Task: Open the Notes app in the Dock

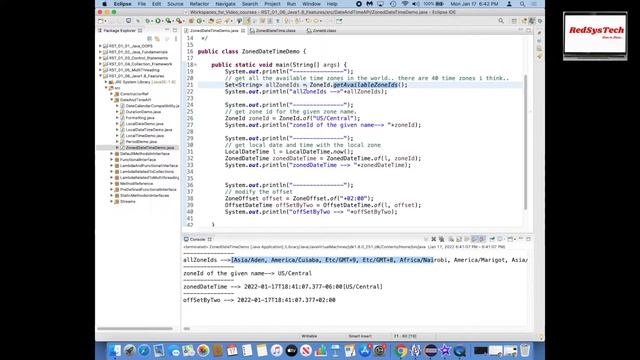Action: tap(262, 350)
